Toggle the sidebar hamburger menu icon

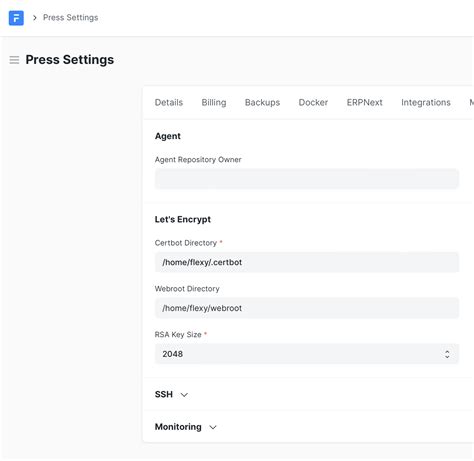coord(14,60)
